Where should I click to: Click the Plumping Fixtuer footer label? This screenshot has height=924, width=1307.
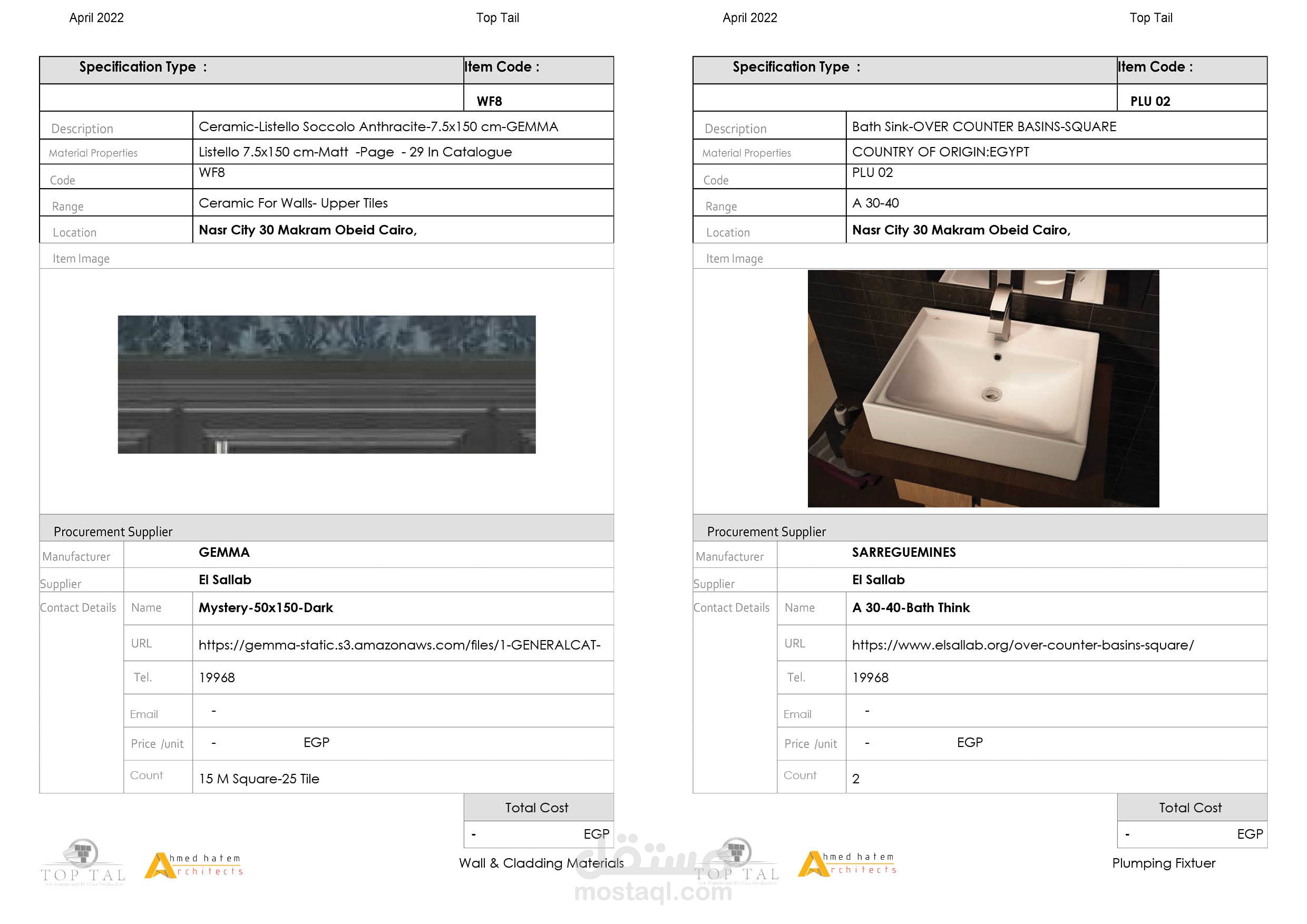pyautogui.click(x=1163, y=863)
